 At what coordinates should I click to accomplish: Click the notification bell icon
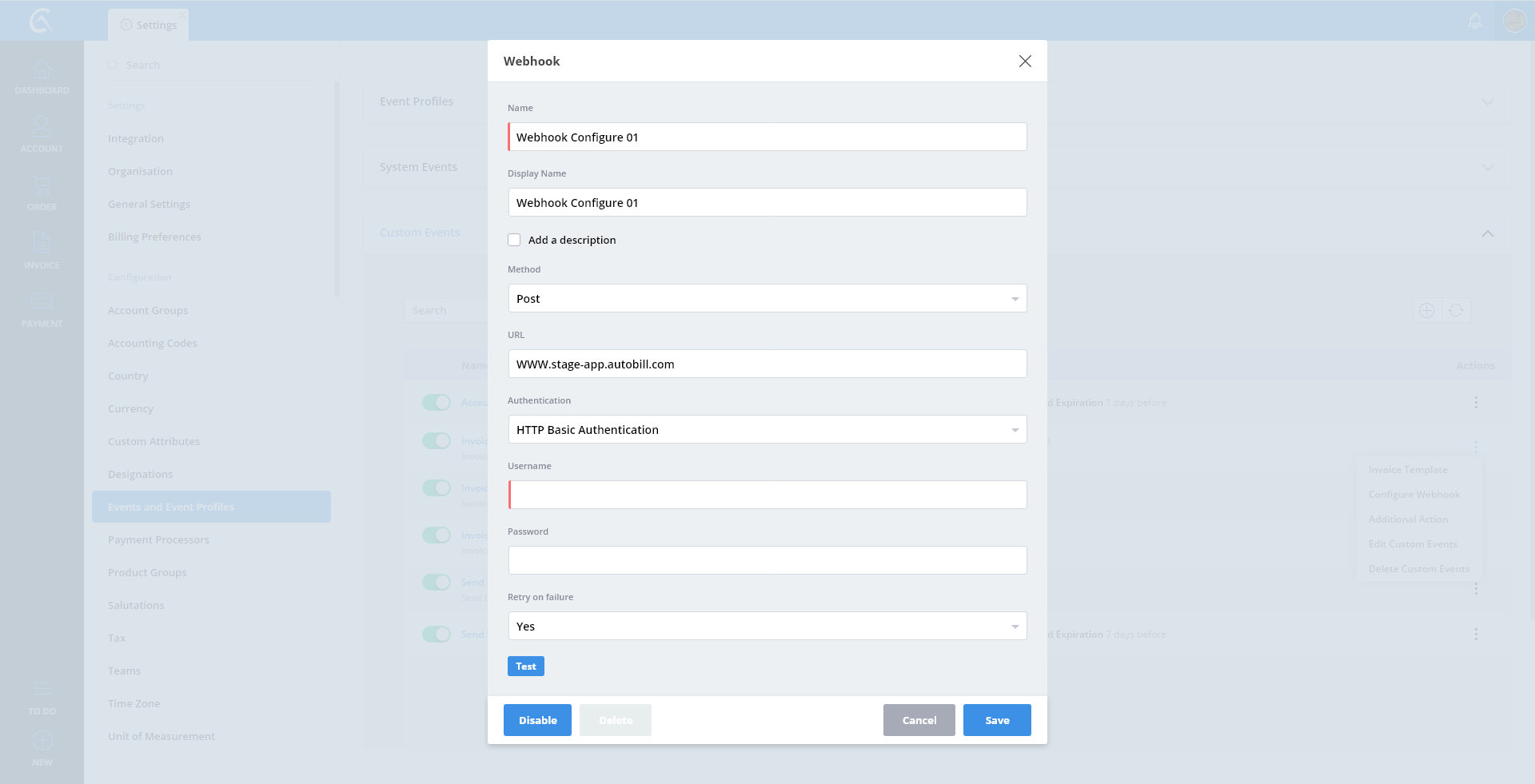click(x=1475, y=22)
